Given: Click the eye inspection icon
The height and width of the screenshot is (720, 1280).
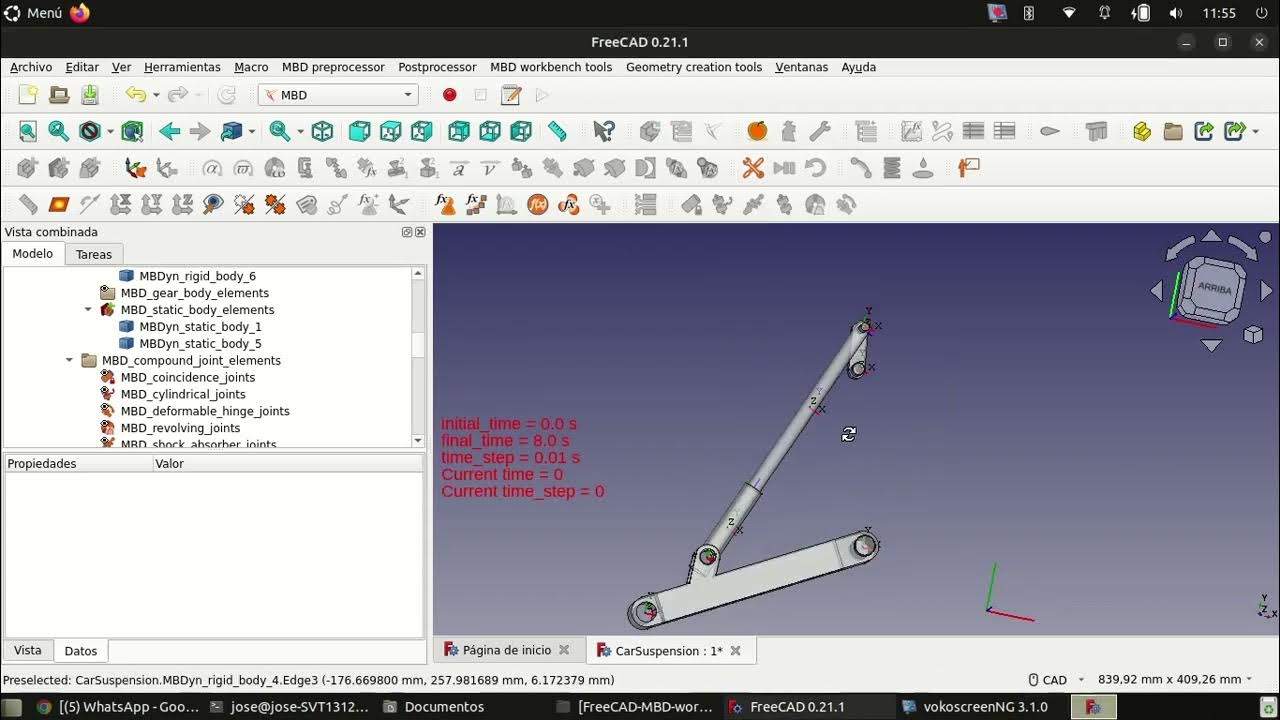Looking at the screenshot, I should (x=213, y=205).
